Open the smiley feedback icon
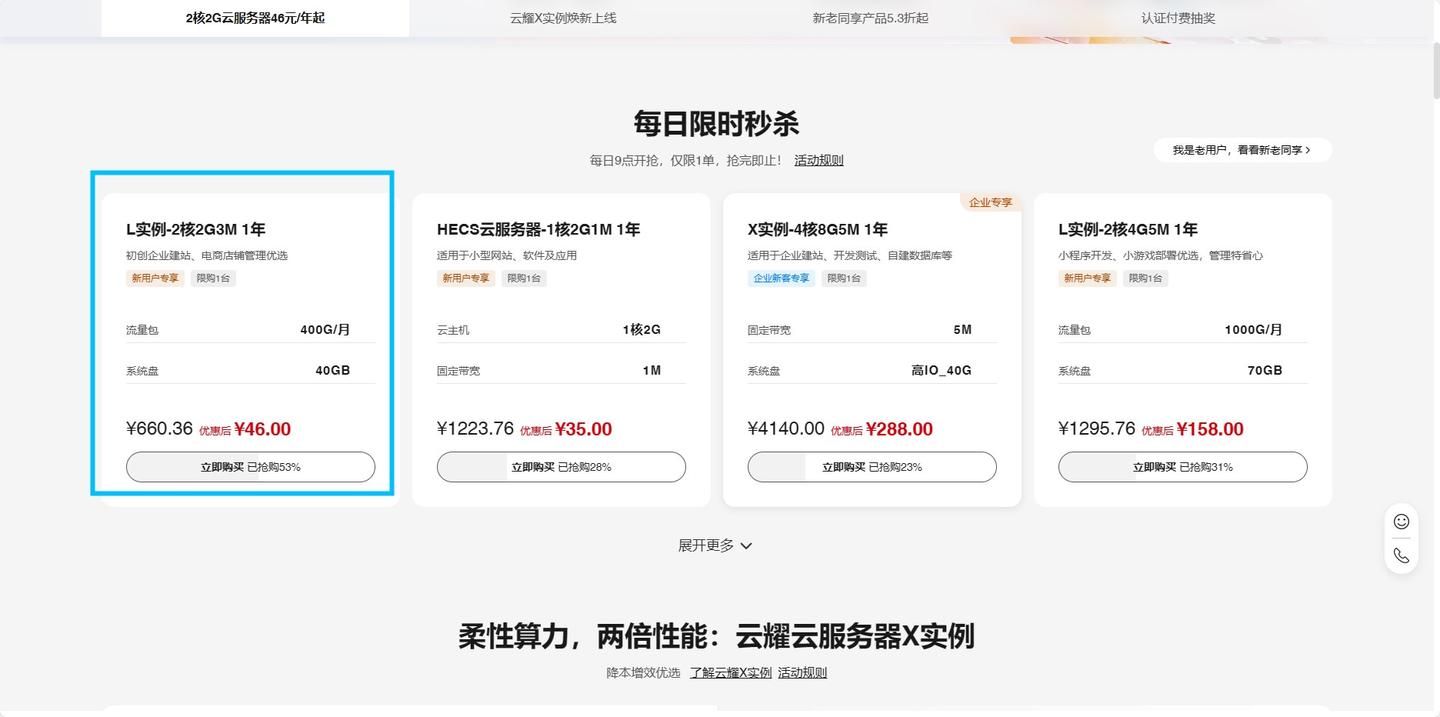Viewport: 1440px width, 717px height. tap(1401, 521)
